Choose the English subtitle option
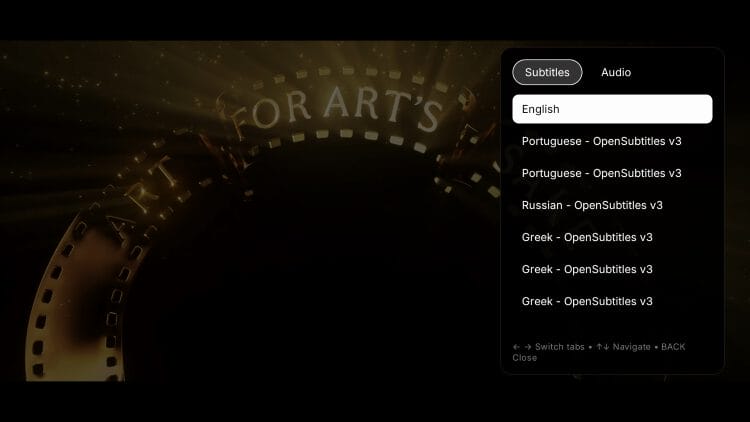 pyautogui.click(x=612, y=109)
